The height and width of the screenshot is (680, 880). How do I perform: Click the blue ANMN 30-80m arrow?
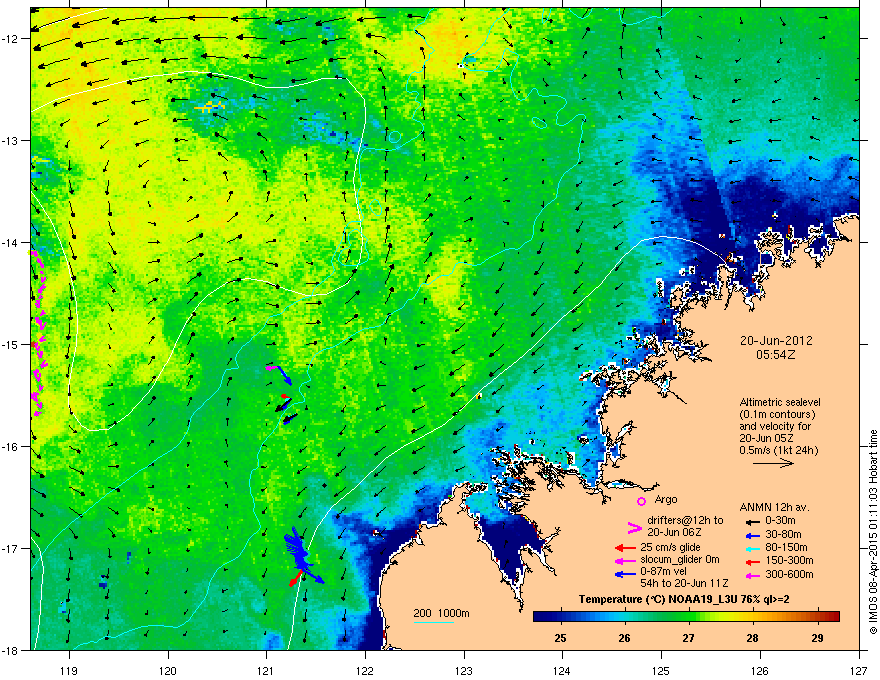pos(755,535)
